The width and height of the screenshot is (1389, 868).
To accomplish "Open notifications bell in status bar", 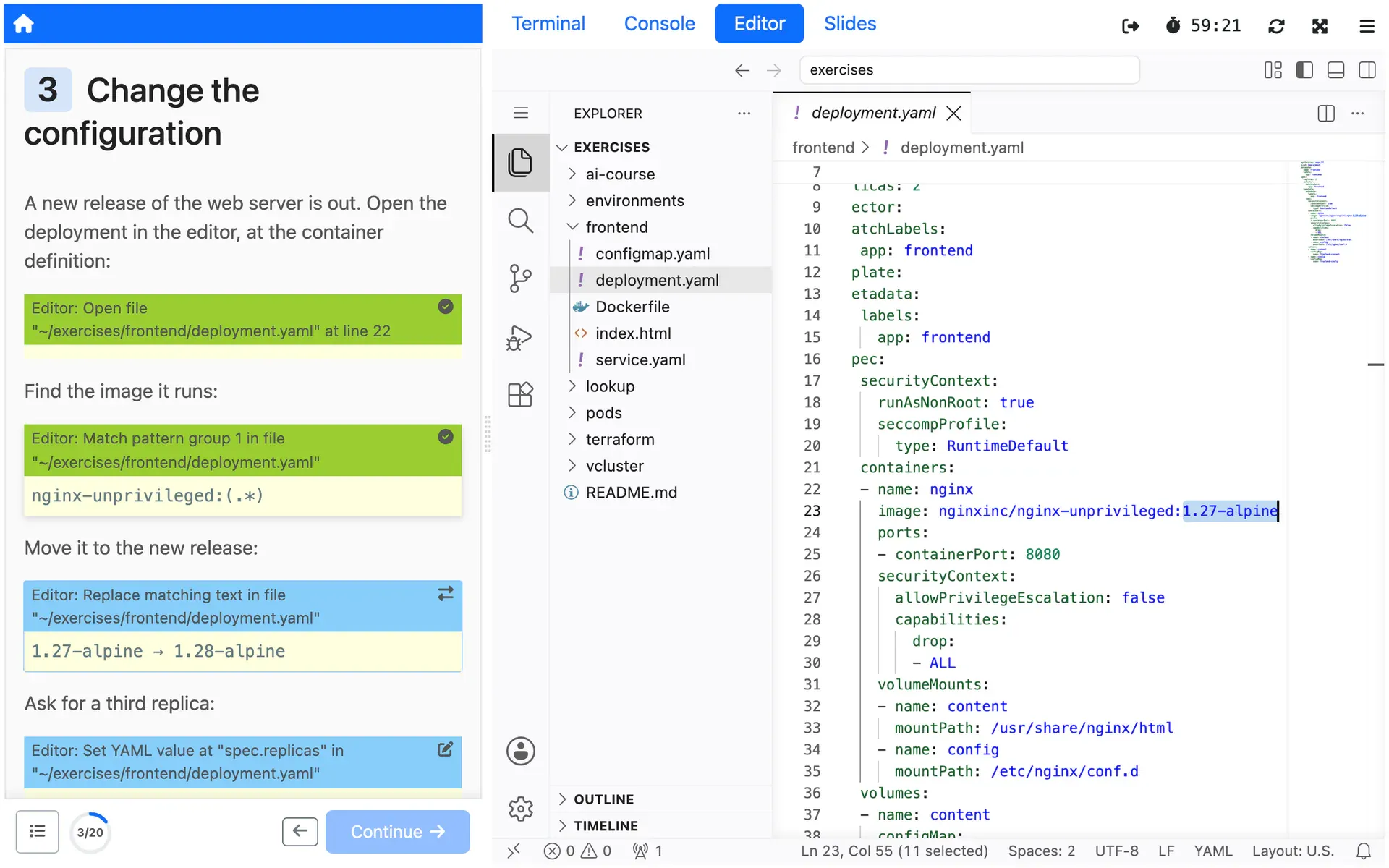I will click(1364, 851).
